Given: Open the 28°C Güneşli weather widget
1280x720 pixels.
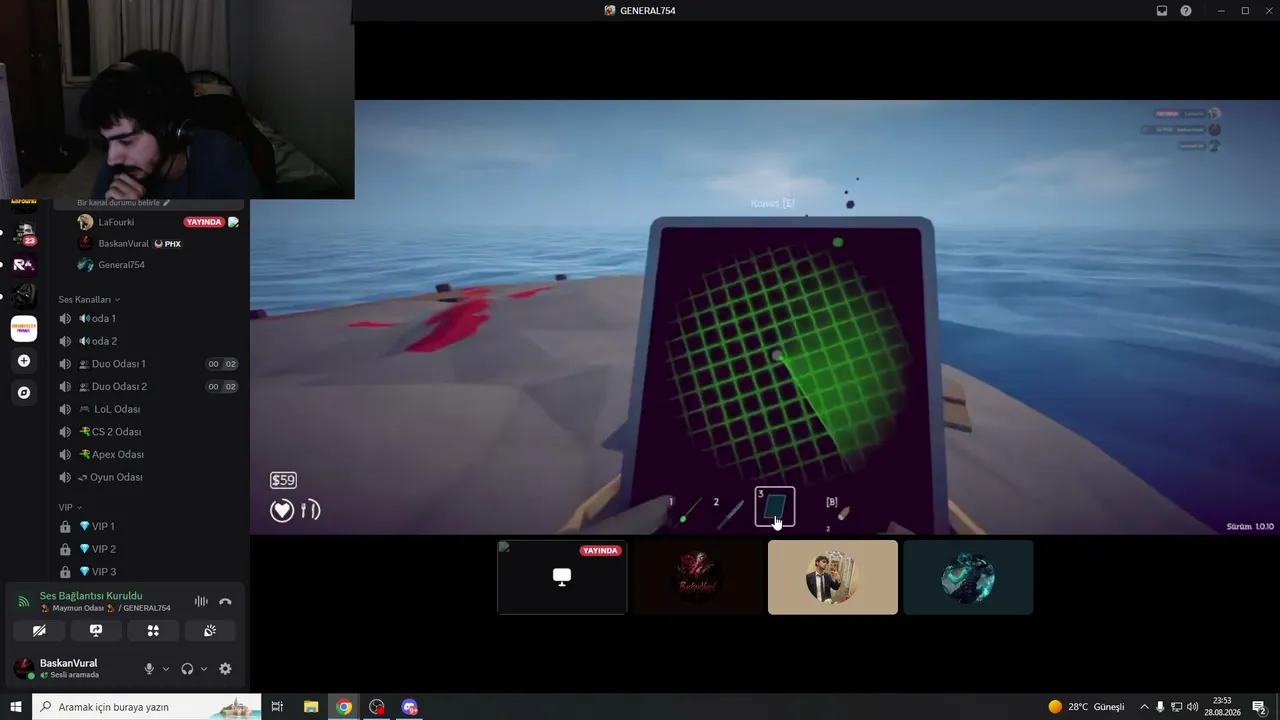Looking at the screenshot, I should pyautogui.click(x=1086, y=707).
